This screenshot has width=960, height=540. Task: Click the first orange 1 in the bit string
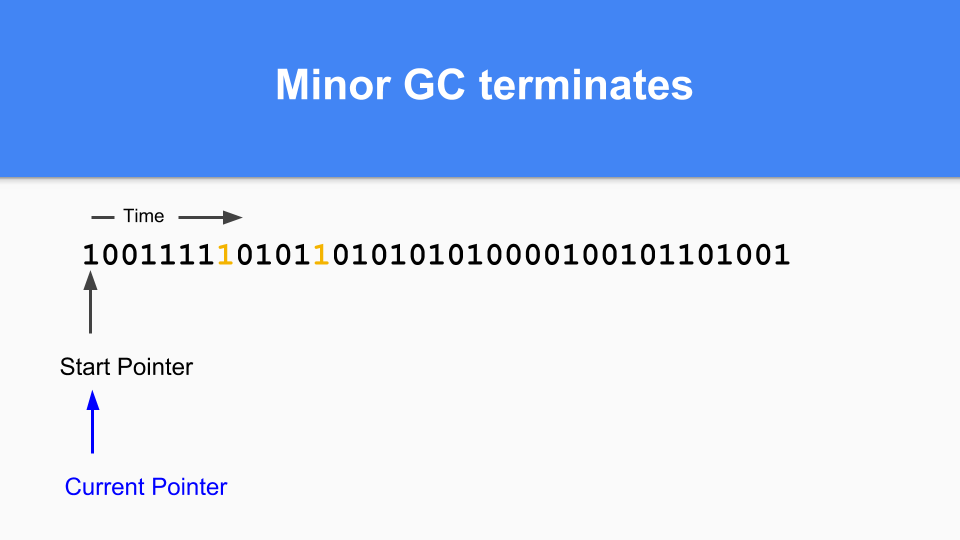(225, 255)
